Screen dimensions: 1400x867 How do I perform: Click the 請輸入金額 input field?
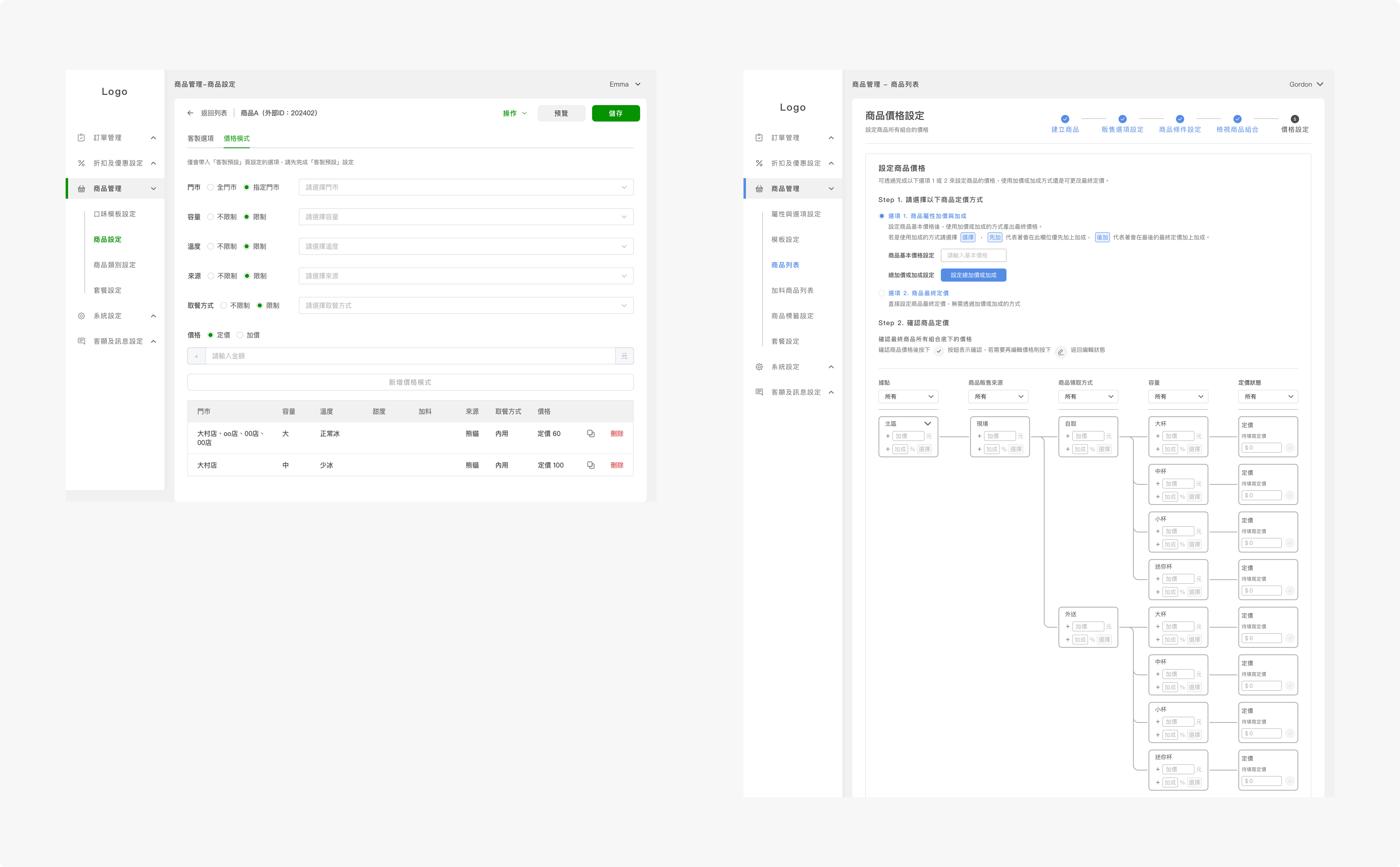pyautogui.click(x=410, y=356)
